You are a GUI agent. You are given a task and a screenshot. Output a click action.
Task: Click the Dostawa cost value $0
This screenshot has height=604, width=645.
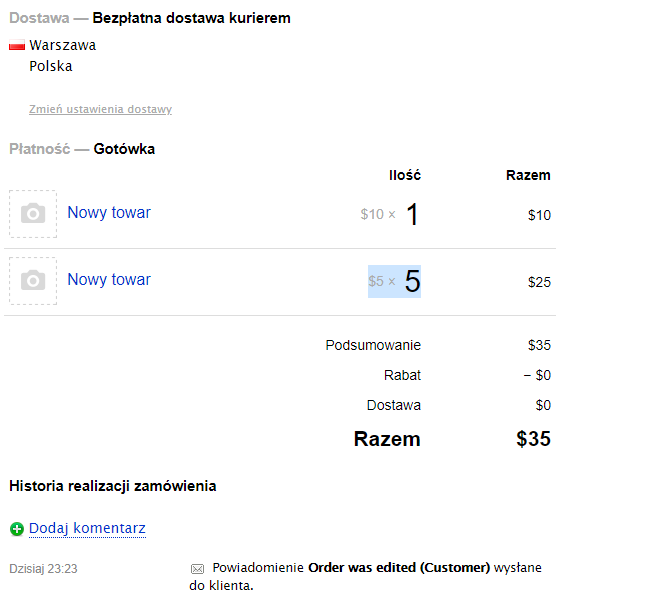click(543, 405)
